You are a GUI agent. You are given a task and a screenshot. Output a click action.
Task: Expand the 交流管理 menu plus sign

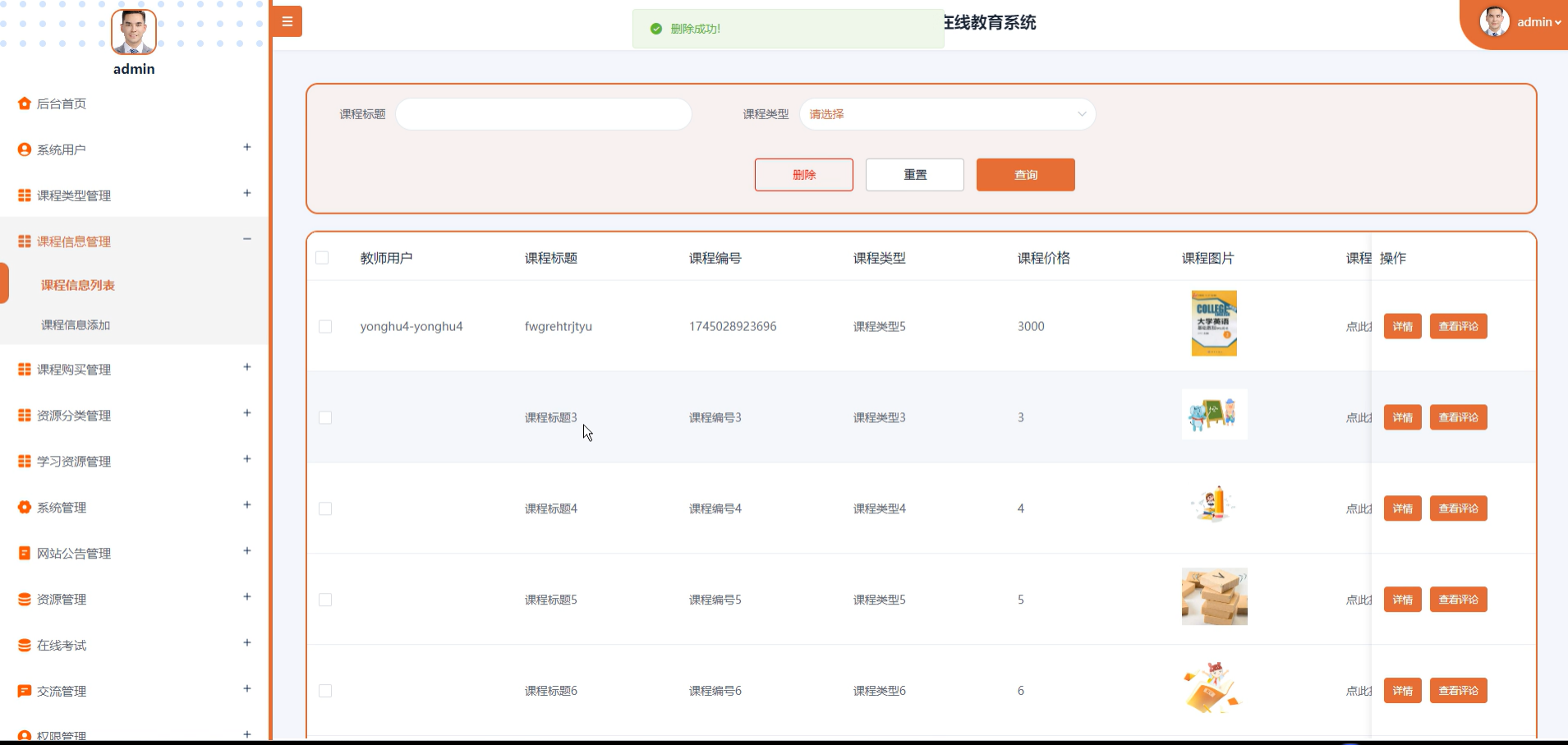tap(247, 689)
